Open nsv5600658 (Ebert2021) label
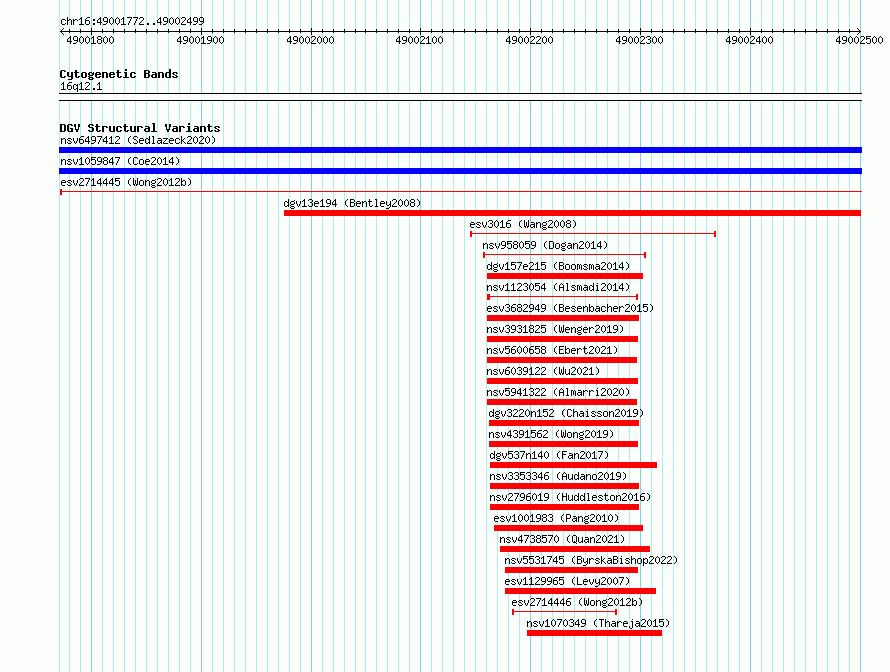890x672 pixels. [x=552, y=350]
